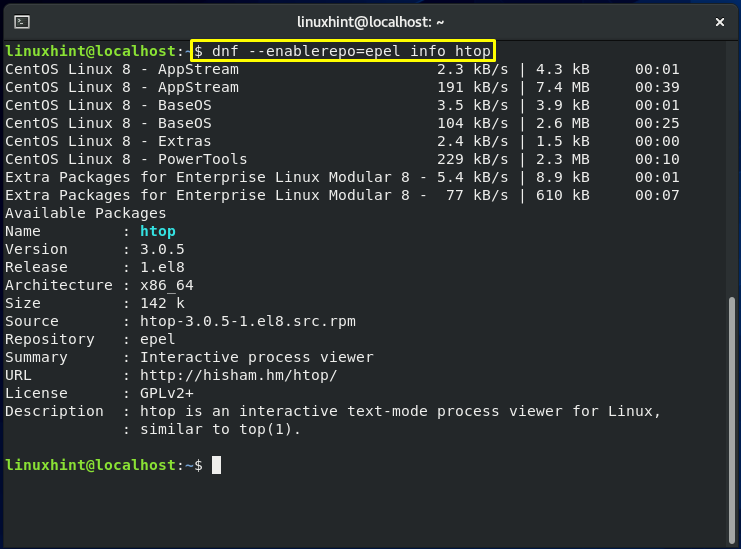Click the 229 kB/s speed value
Viewport: 741px width, 549px height.
(x=473, y=159)
